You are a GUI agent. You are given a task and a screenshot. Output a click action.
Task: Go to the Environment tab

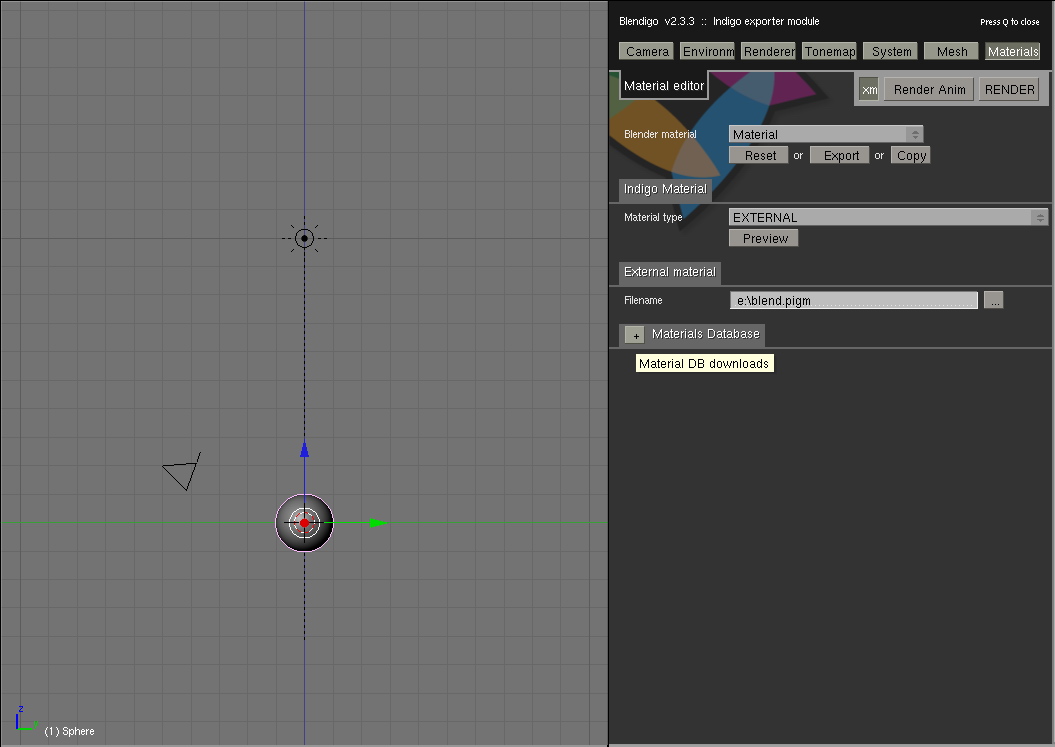(708, 51)
